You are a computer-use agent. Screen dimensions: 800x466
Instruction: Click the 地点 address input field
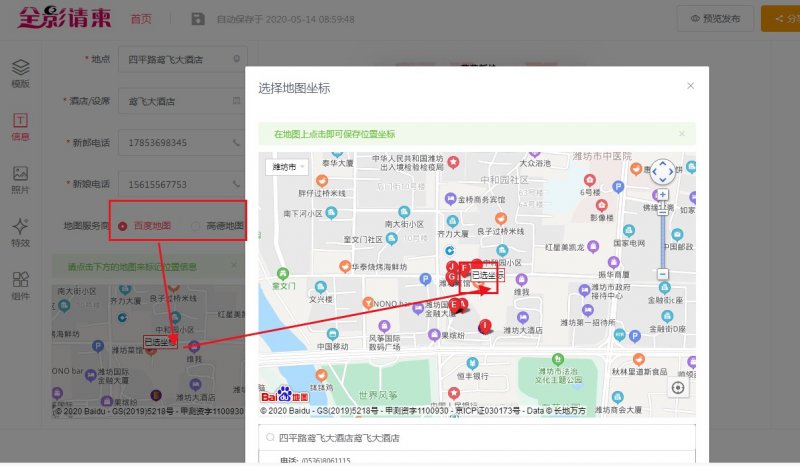[183, 59]
